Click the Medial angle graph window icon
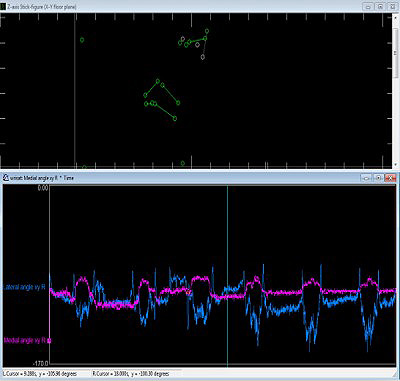This screenshot has height=381, width=400. pyautogui.click(x=6, y=178)
